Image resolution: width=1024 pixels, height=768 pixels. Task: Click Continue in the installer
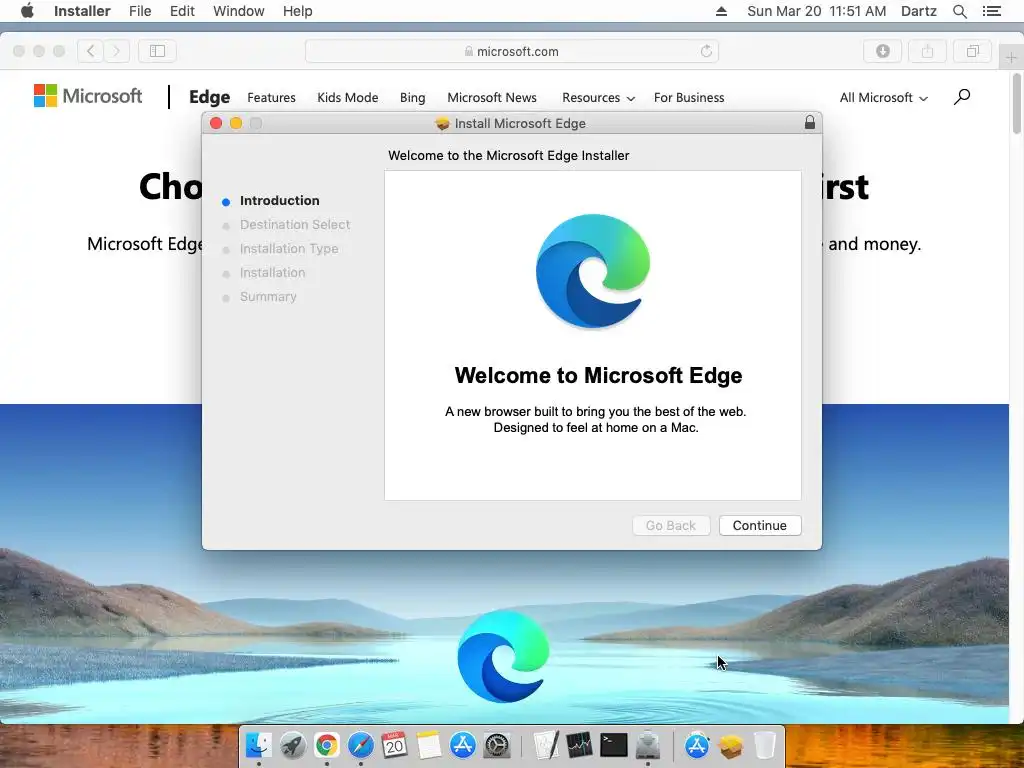[x=760, y=525]
